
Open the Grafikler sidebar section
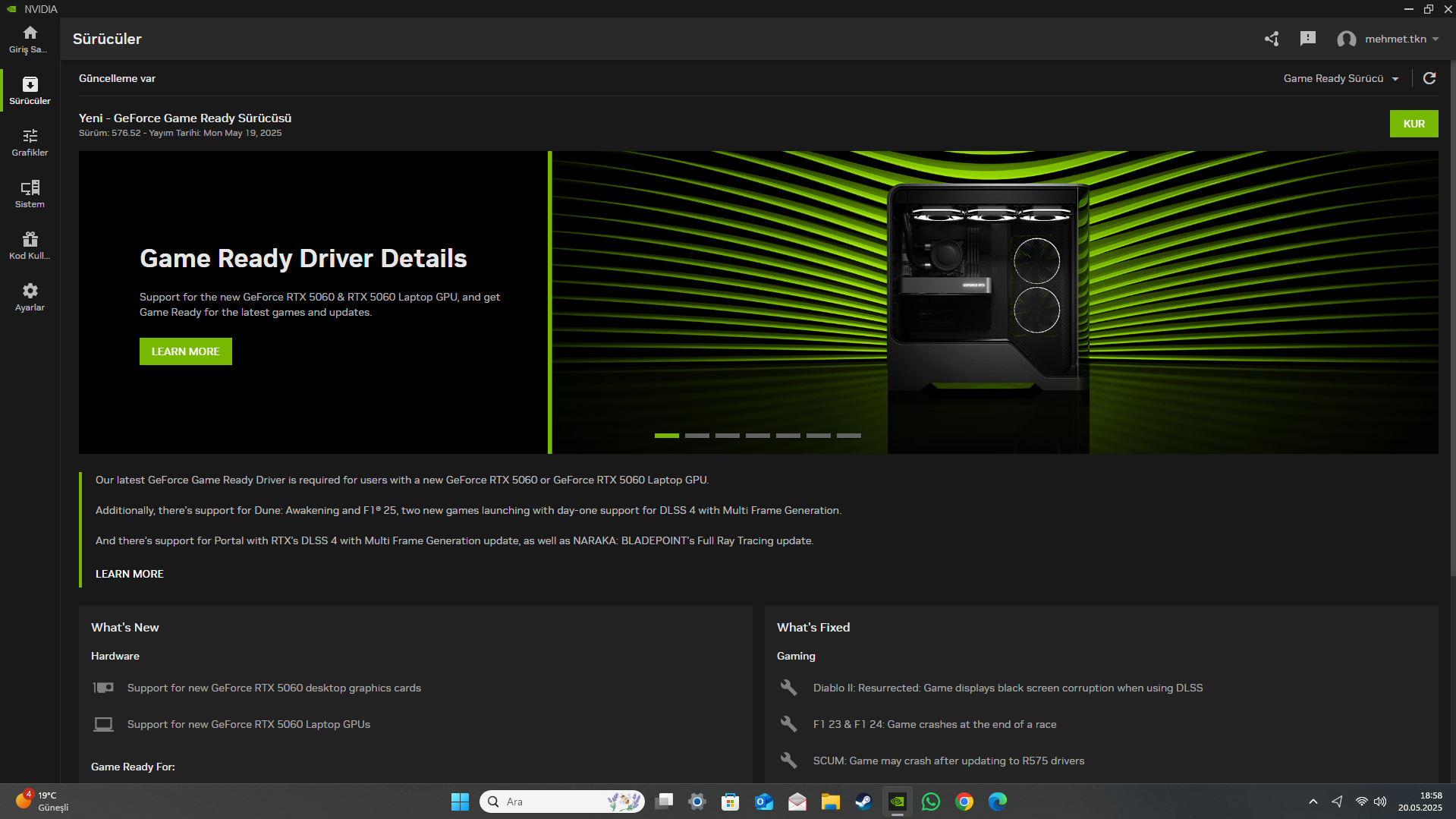30,142
